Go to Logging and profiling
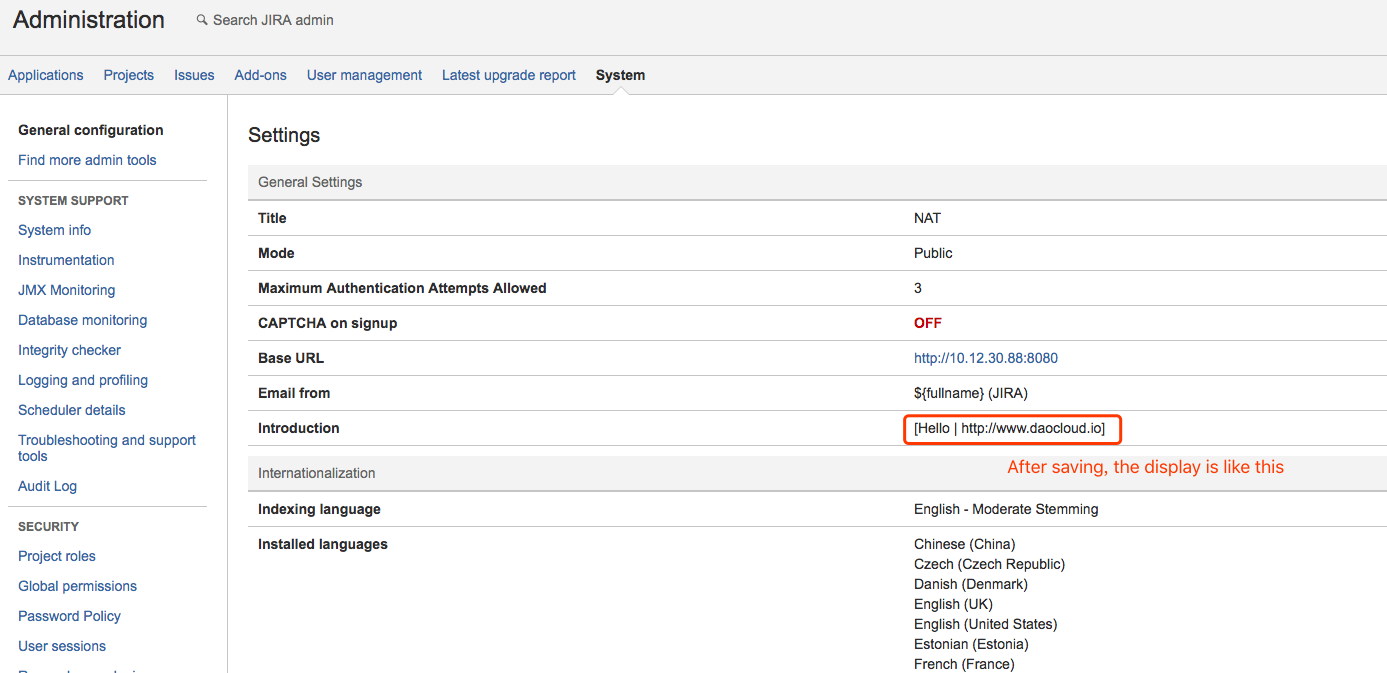This screenshot has height=673, width=1387. pyautogui.click(x=83, y=380)
